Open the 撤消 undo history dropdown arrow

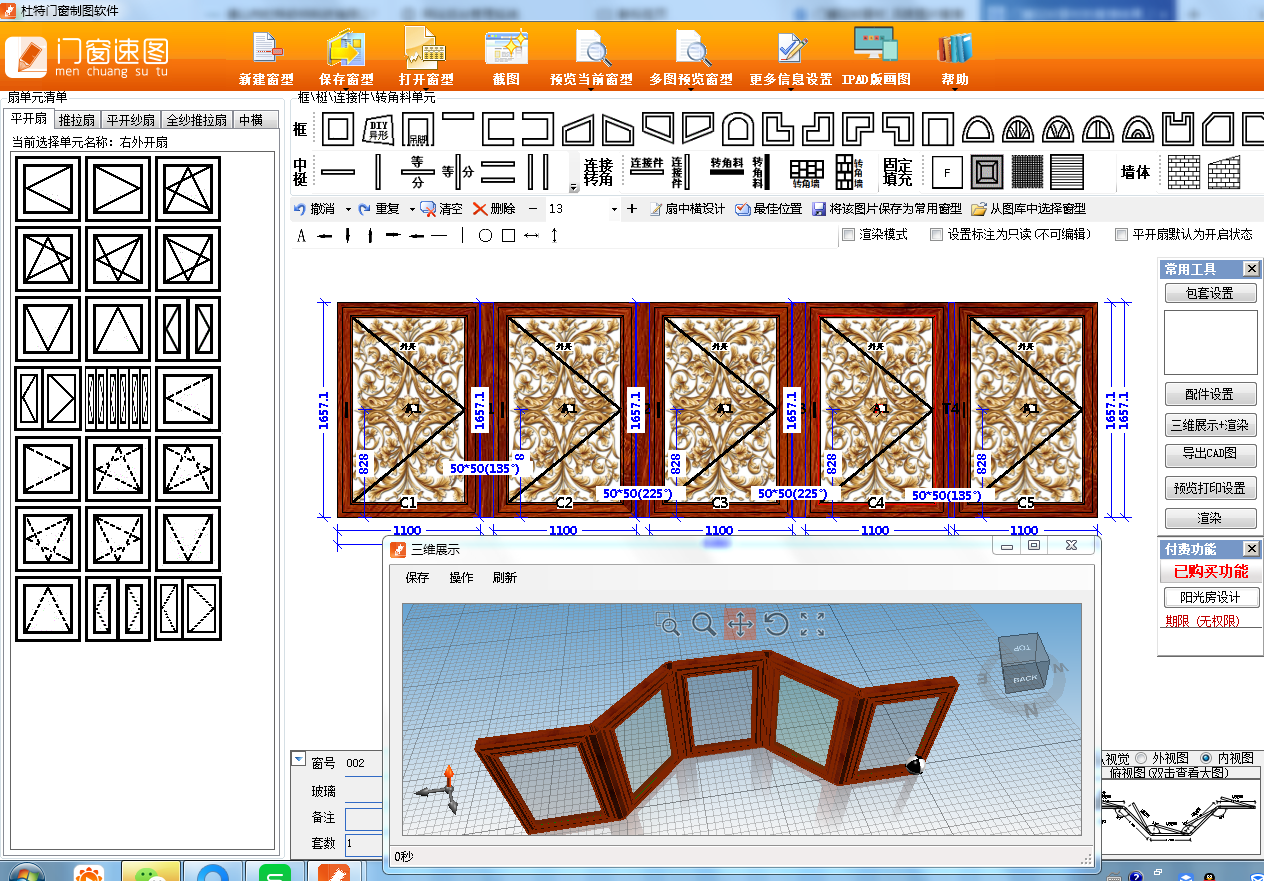coord(348,209)
